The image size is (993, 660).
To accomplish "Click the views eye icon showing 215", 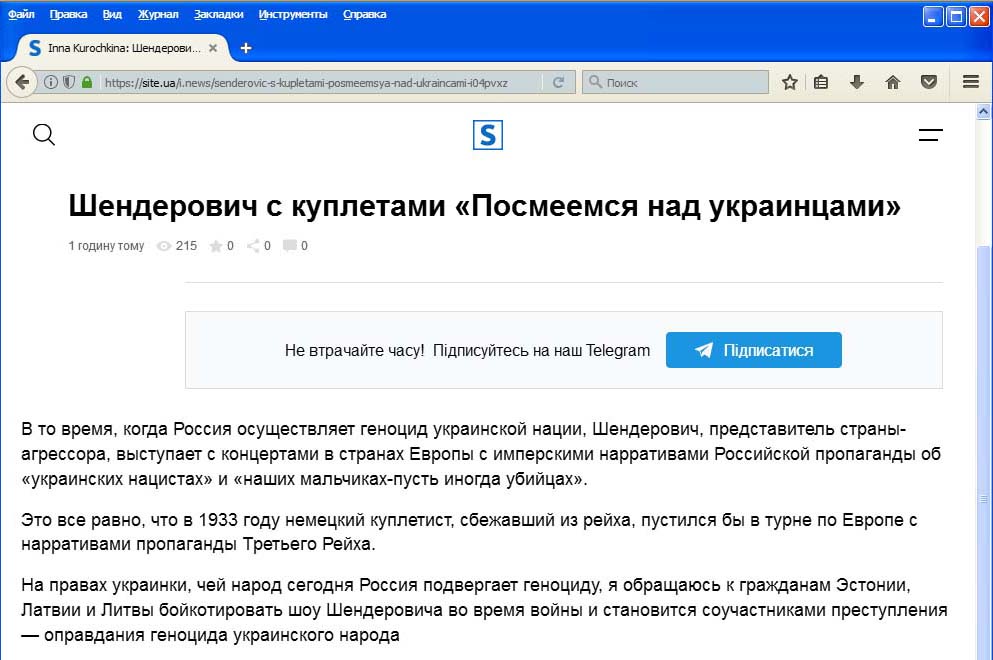I will click(164, 246).
